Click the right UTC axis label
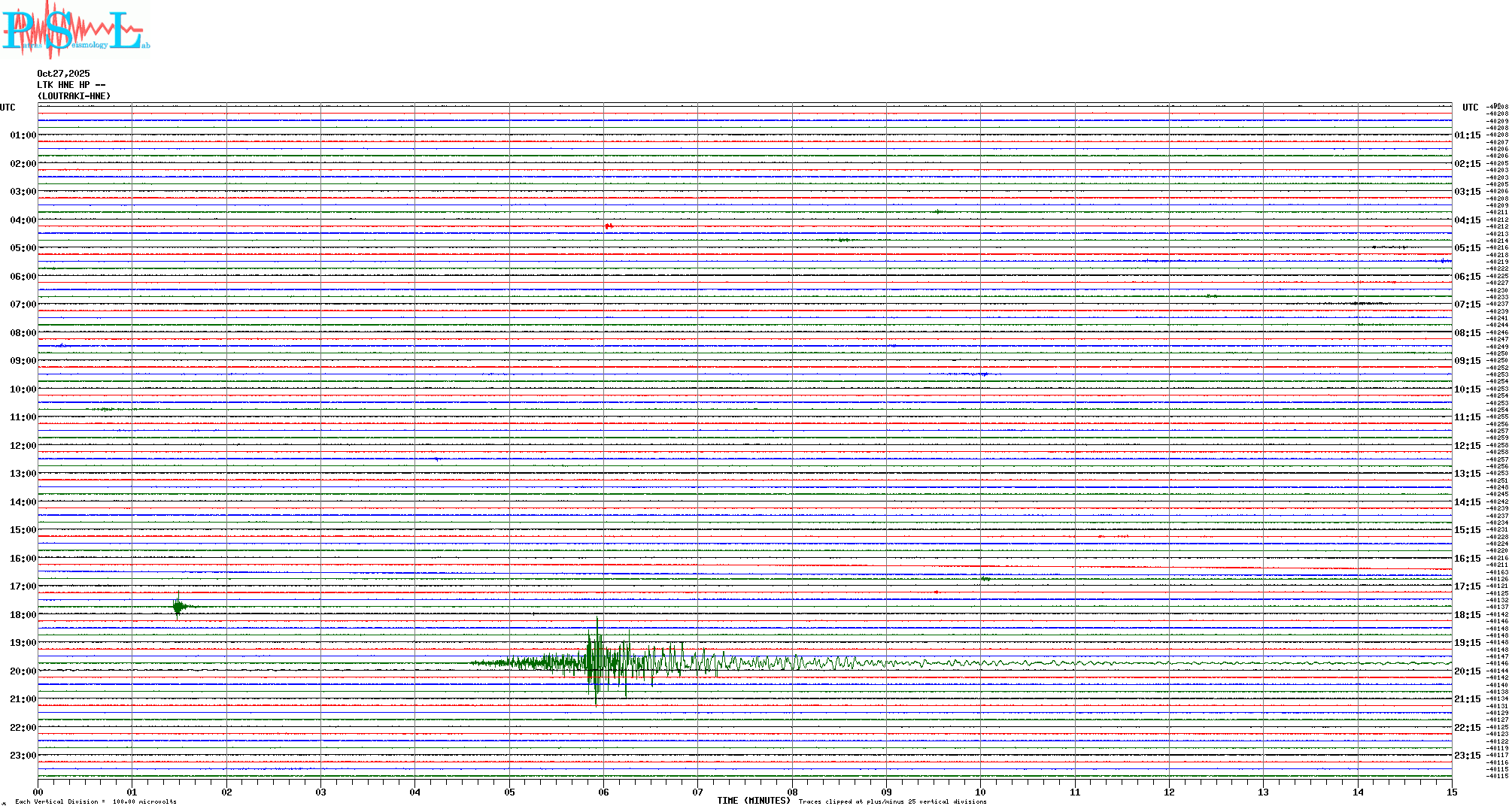 [1470, 108]
